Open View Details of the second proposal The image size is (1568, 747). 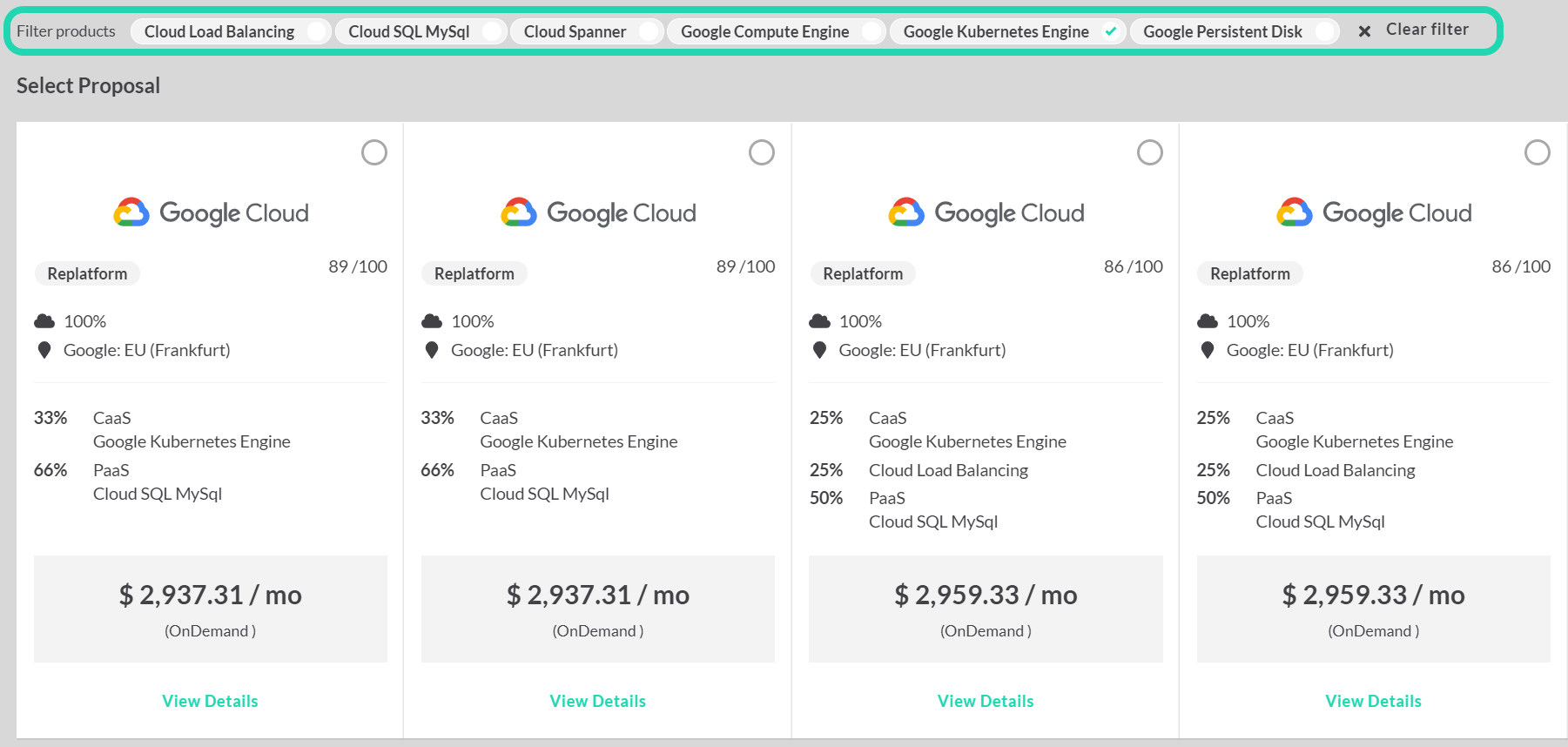[598, 701]
